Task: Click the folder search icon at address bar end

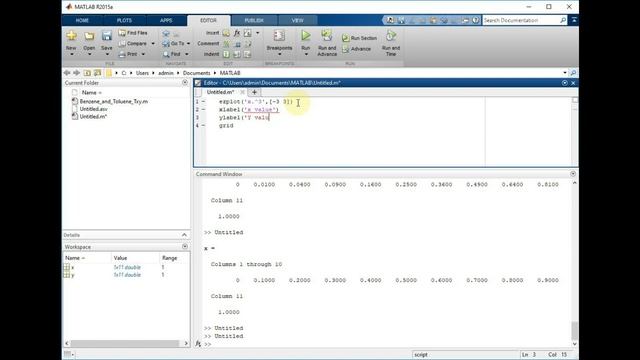Action: (573, 73)
